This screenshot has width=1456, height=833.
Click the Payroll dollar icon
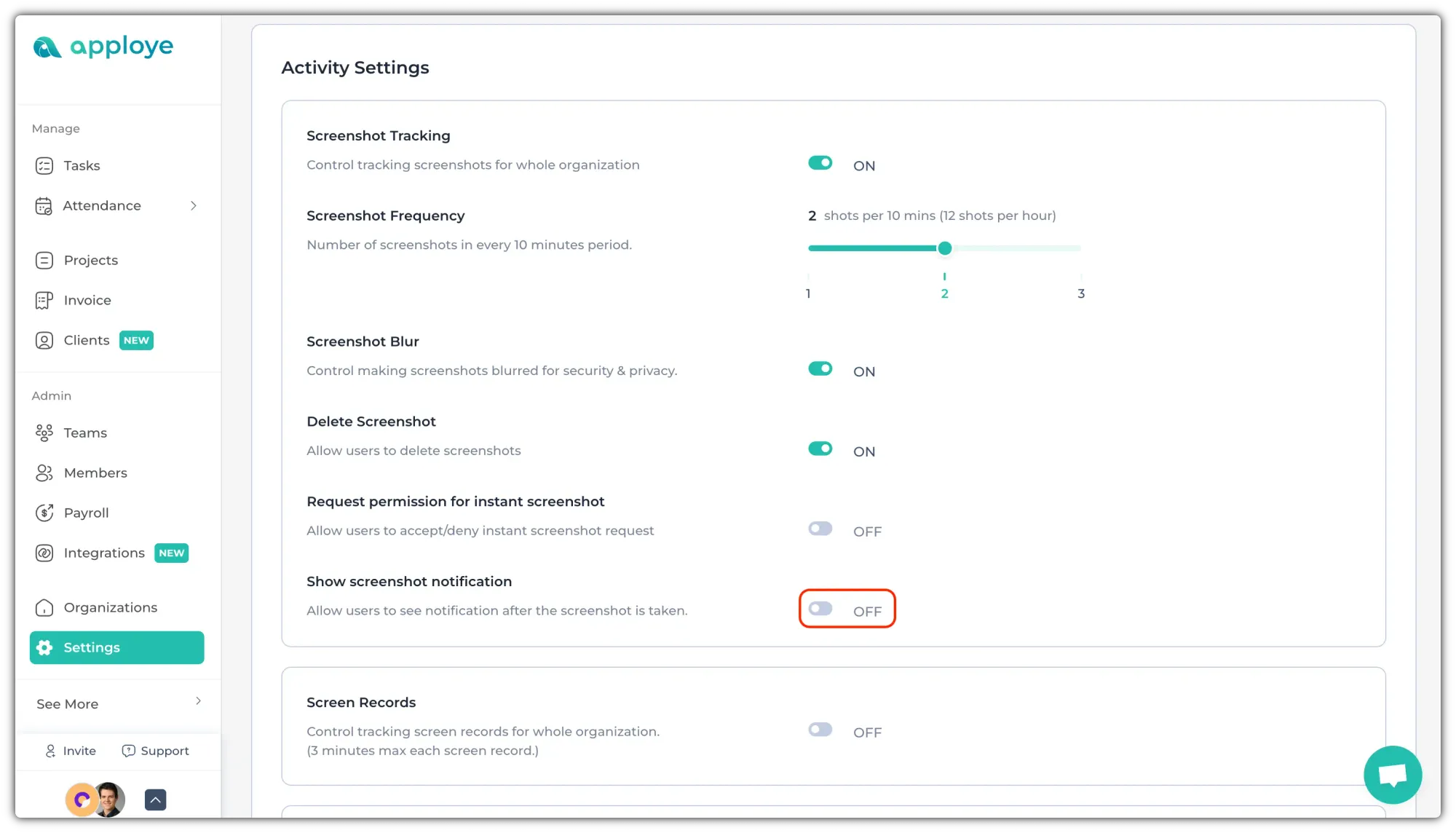pos(44,513)
